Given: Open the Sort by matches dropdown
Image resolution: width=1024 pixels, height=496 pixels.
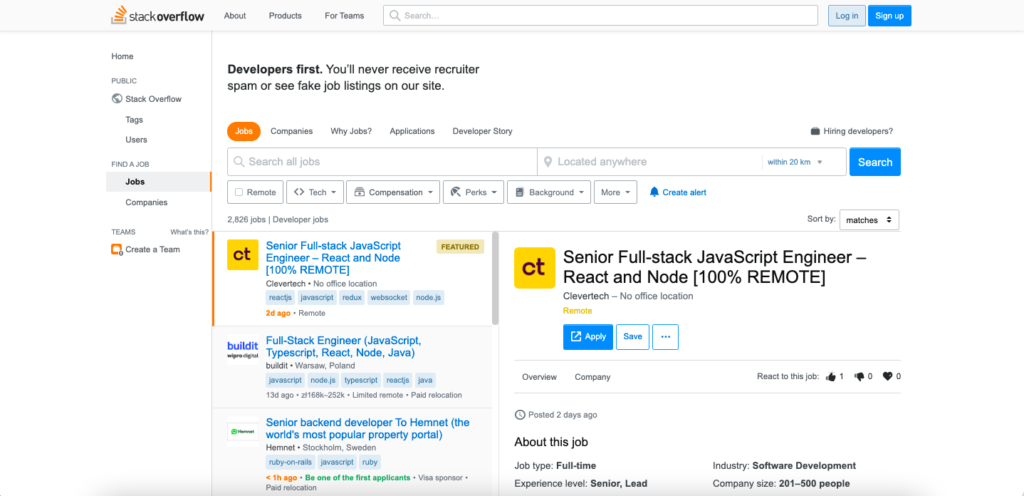Looking at the screenshot, I should pyautogui.click(x=867, y=219).
